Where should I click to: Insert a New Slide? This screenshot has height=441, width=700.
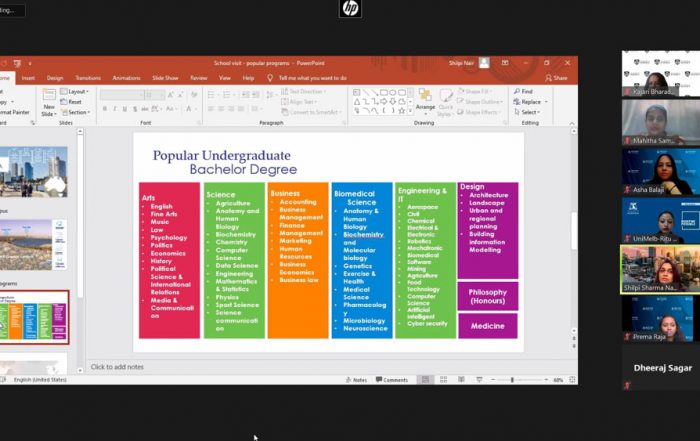pyautogui.click(x=49, y=103)
